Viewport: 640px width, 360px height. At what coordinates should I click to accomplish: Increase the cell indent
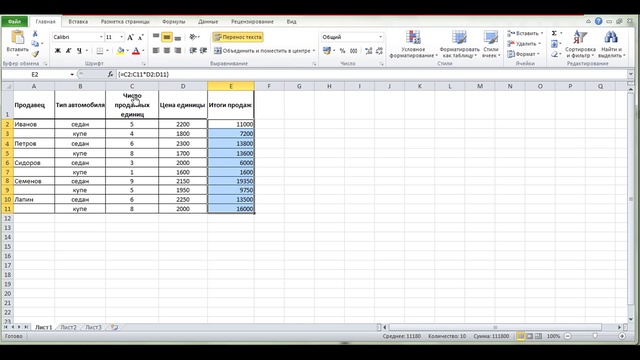coord(203,51)
